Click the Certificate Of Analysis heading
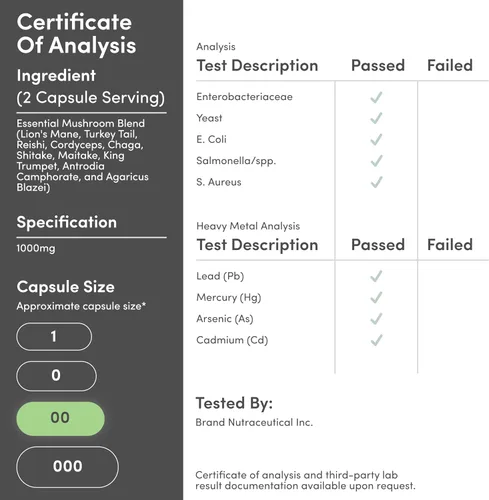489x500 pixels. 76,33
